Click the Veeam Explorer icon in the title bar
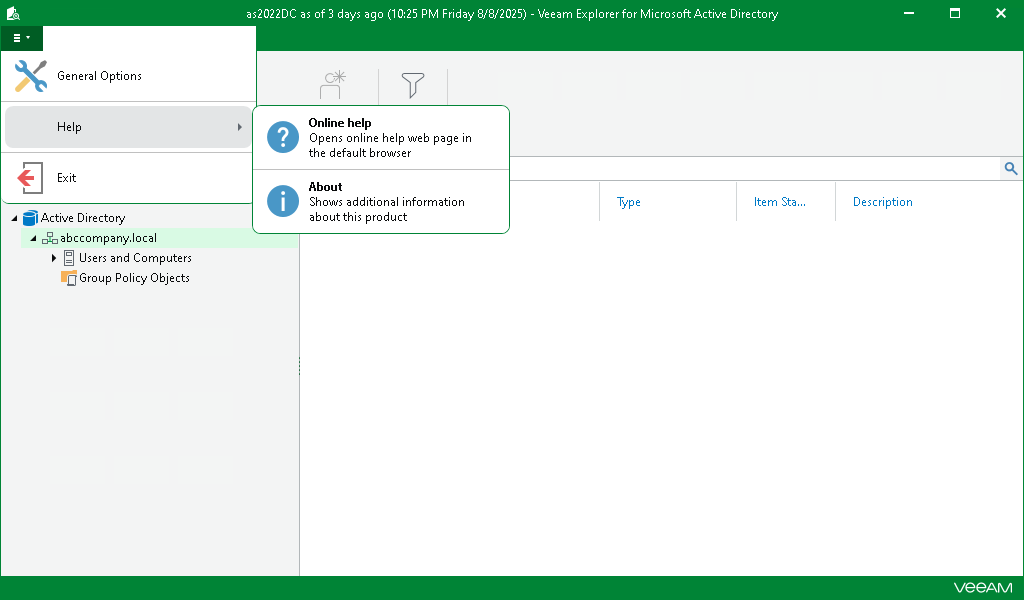 pos(13,13)
